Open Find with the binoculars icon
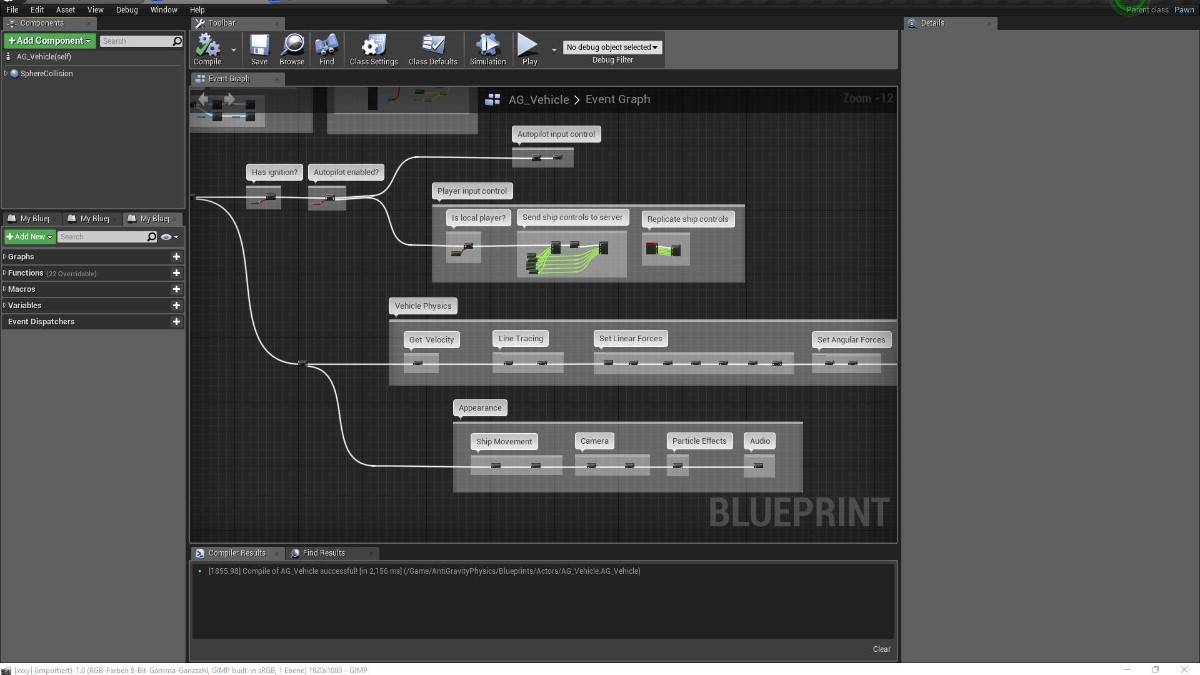Viewport: 1200px width, 675px height. click(x=326, y=48)
